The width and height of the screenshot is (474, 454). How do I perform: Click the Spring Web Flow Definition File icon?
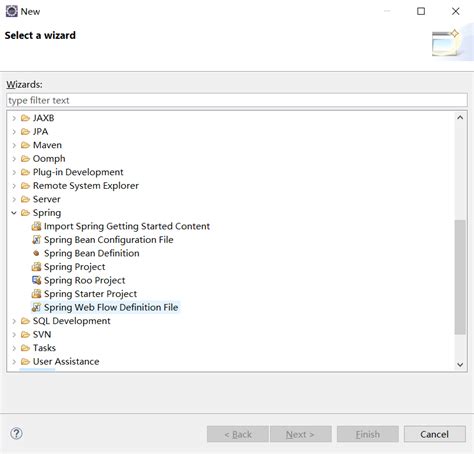tap(36, 307)
